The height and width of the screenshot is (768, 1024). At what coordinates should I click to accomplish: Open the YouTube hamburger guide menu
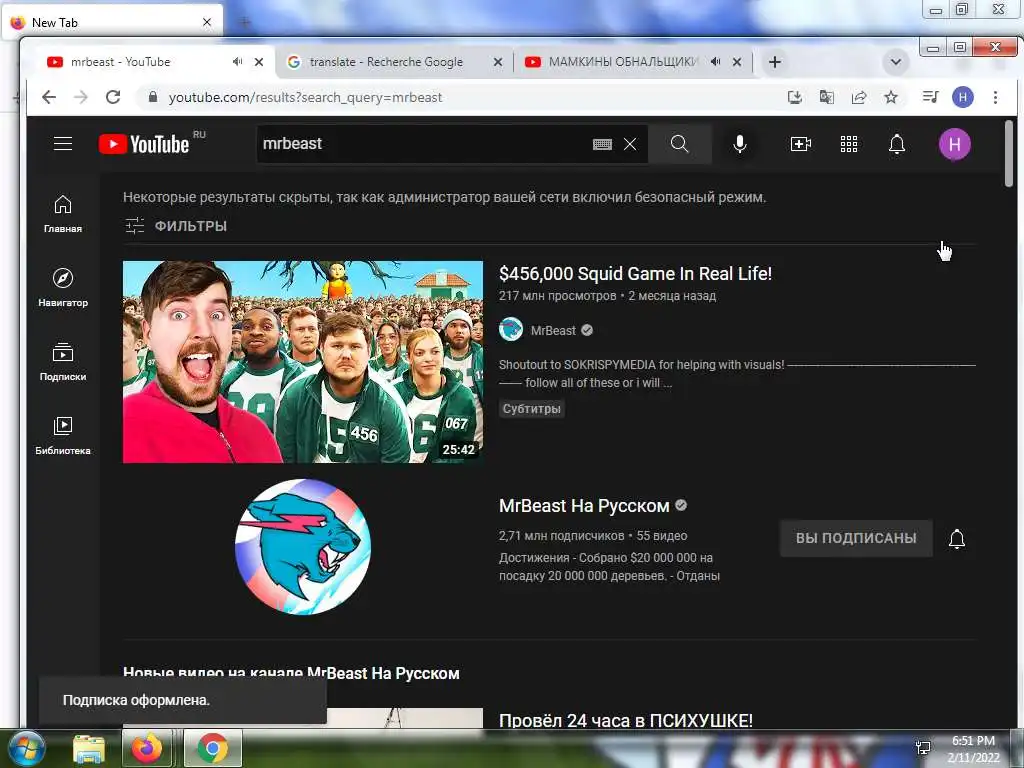coord(63,144)
